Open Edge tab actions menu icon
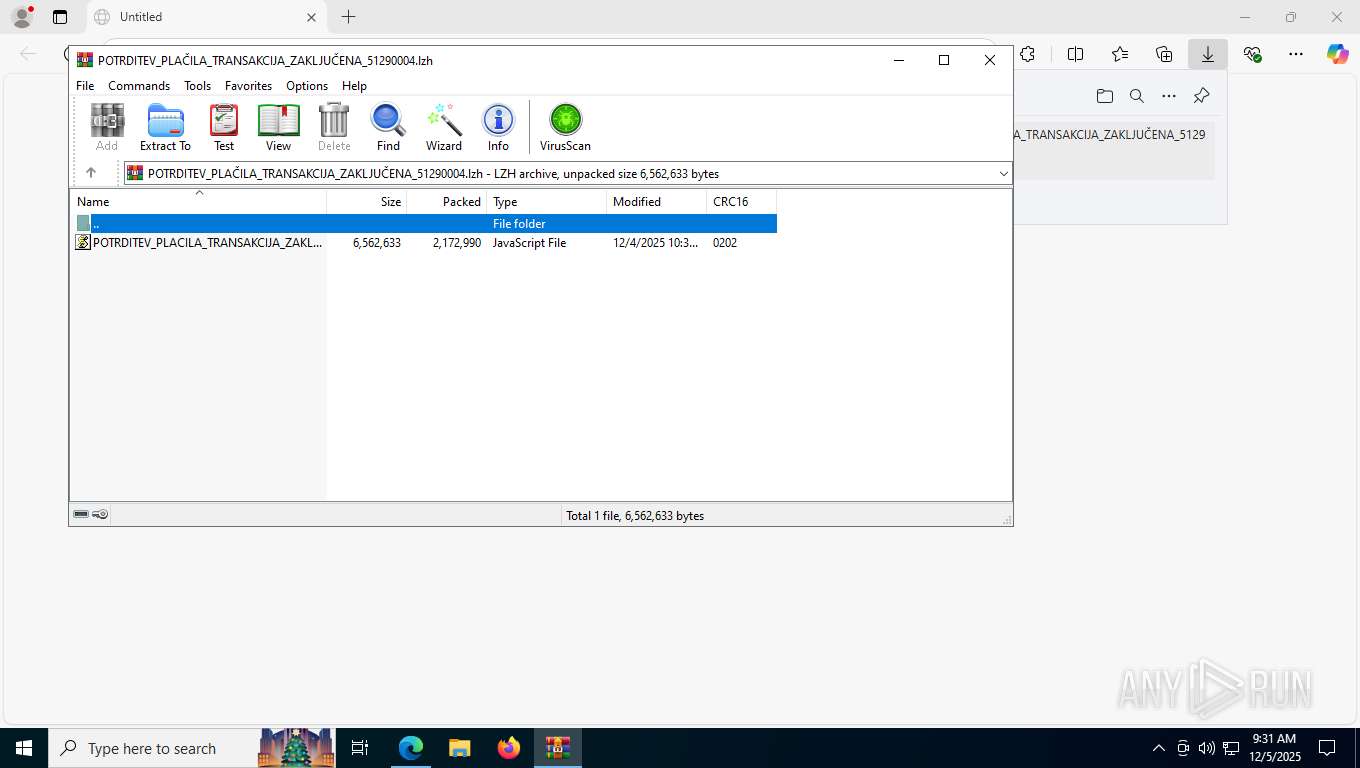 (x=60, y=17)
